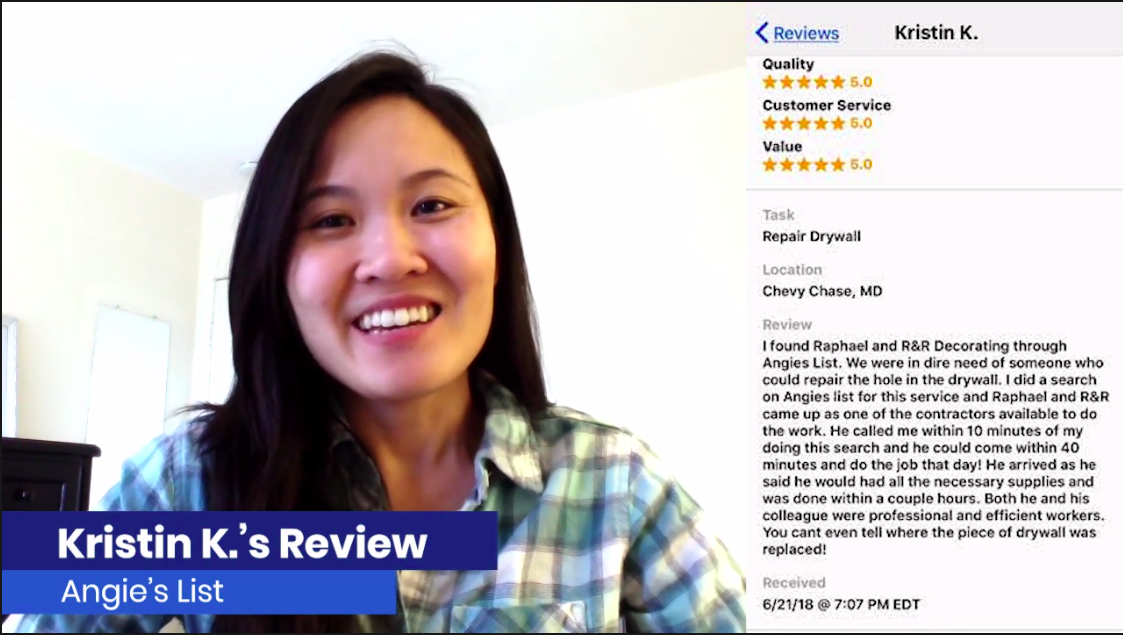Tap the back chevron arrow icon
1123x635 pixels.
(762, 32)
